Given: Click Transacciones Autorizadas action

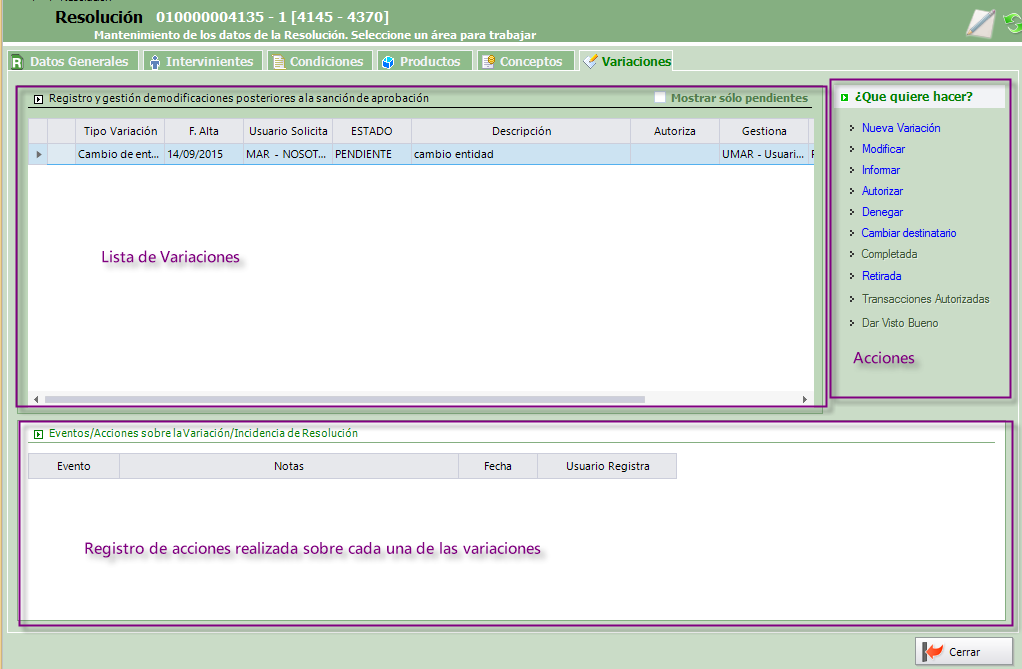Looking at the screenshot, I should 926,299.
